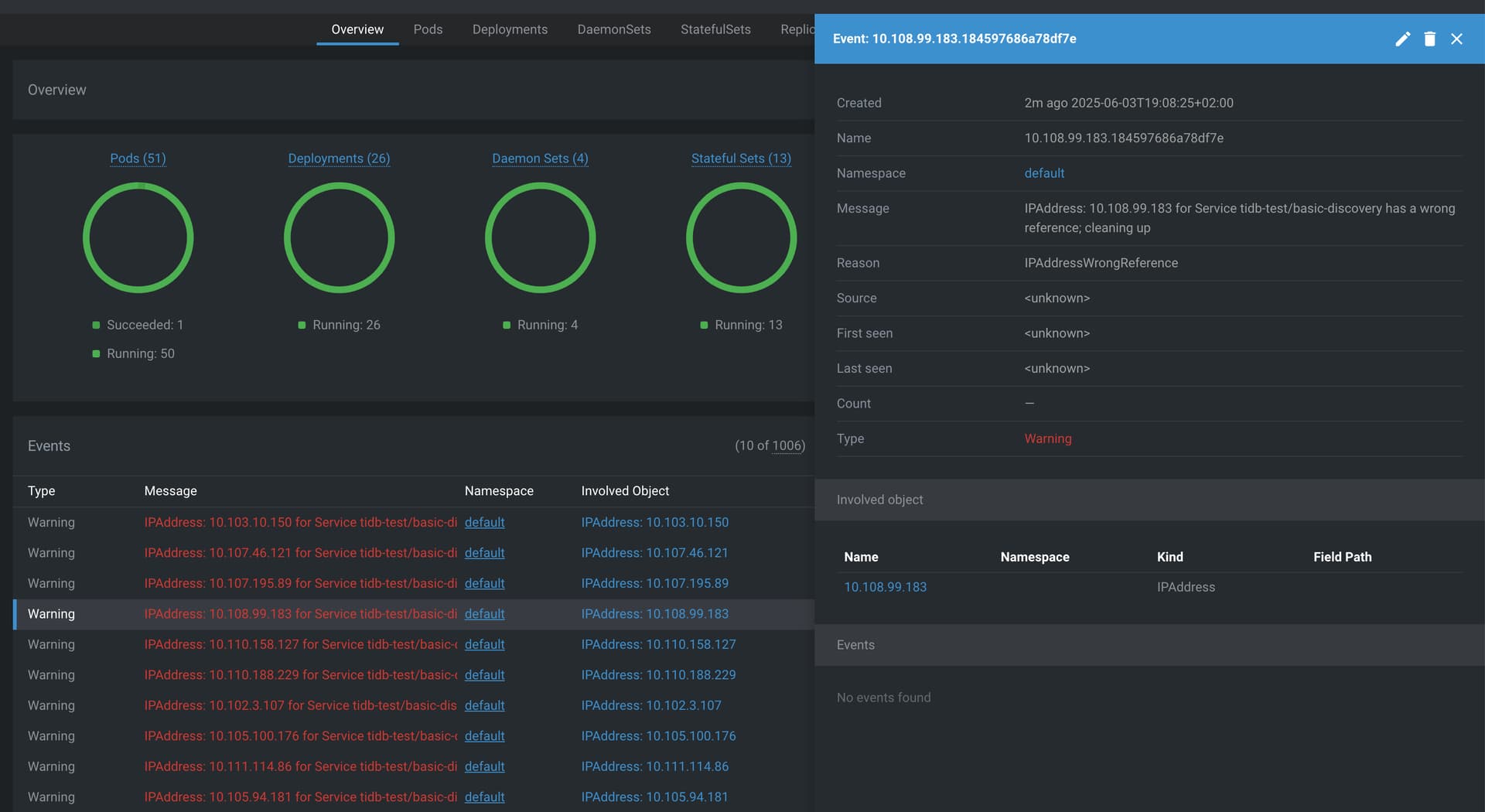Open the Deployments tab
The width and height of the screenshot is (1485, 812).
tap(510, 29)
